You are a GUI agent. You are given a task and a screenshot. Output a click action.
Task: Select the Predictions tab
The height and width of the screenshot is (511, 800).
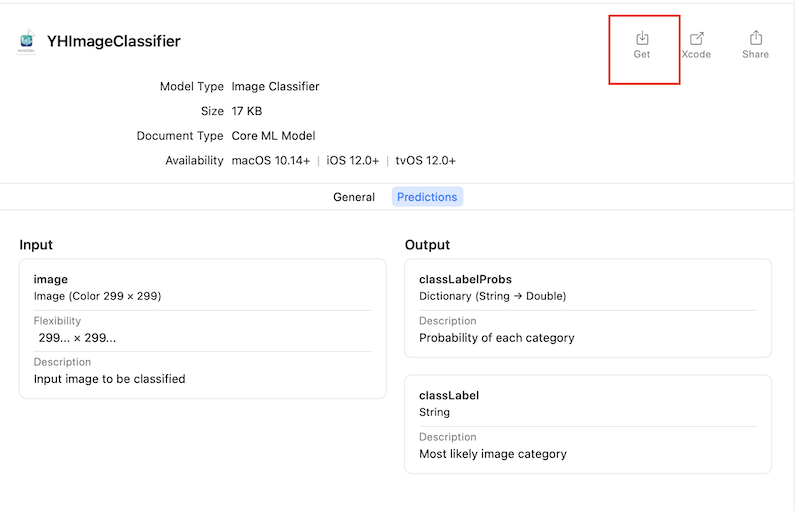coord(427,197)
